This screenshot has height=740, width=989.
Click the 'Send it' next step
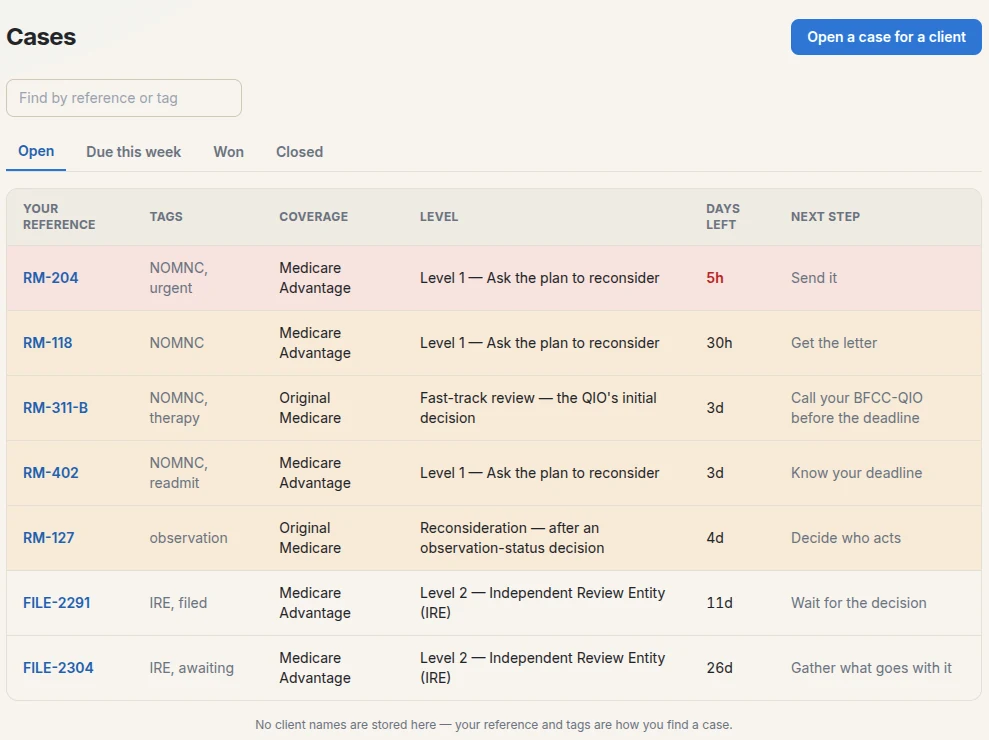click(x=814, y=278)
